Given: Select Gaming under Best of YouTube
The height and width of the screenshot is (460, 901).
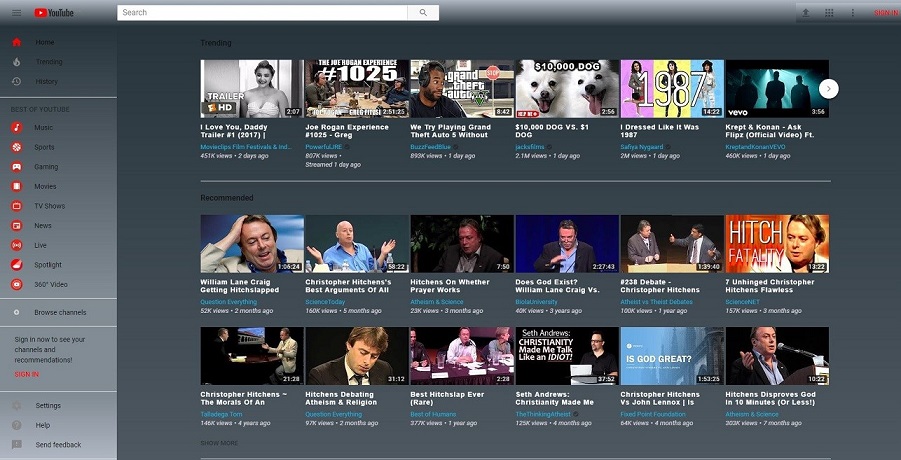Looking at the screenshot, I should pyautogui.click(x=46, y=167).
